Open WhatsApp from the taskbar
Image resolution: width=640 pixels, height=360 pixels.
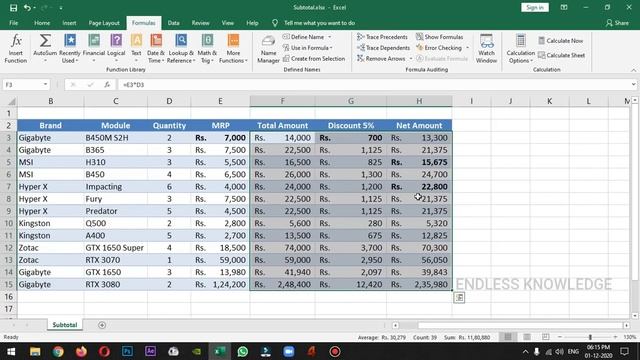coord(242,351)
